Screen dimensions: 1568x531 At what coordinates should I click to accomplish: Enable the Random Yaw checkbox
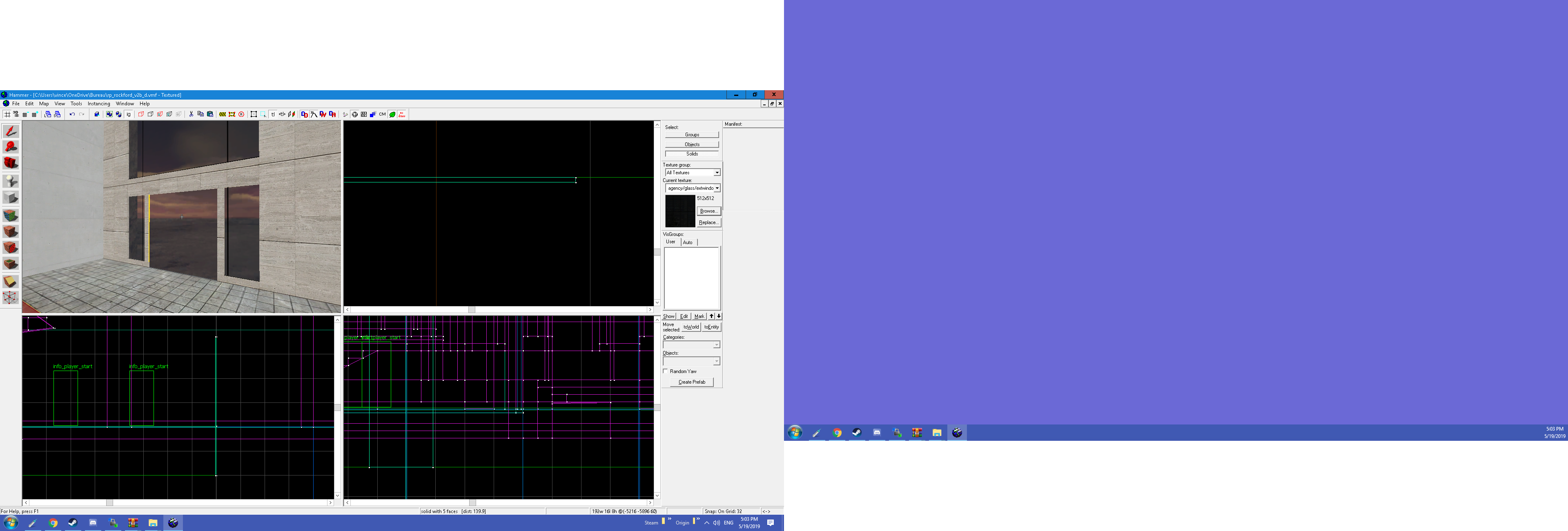[x=665, y=371]
